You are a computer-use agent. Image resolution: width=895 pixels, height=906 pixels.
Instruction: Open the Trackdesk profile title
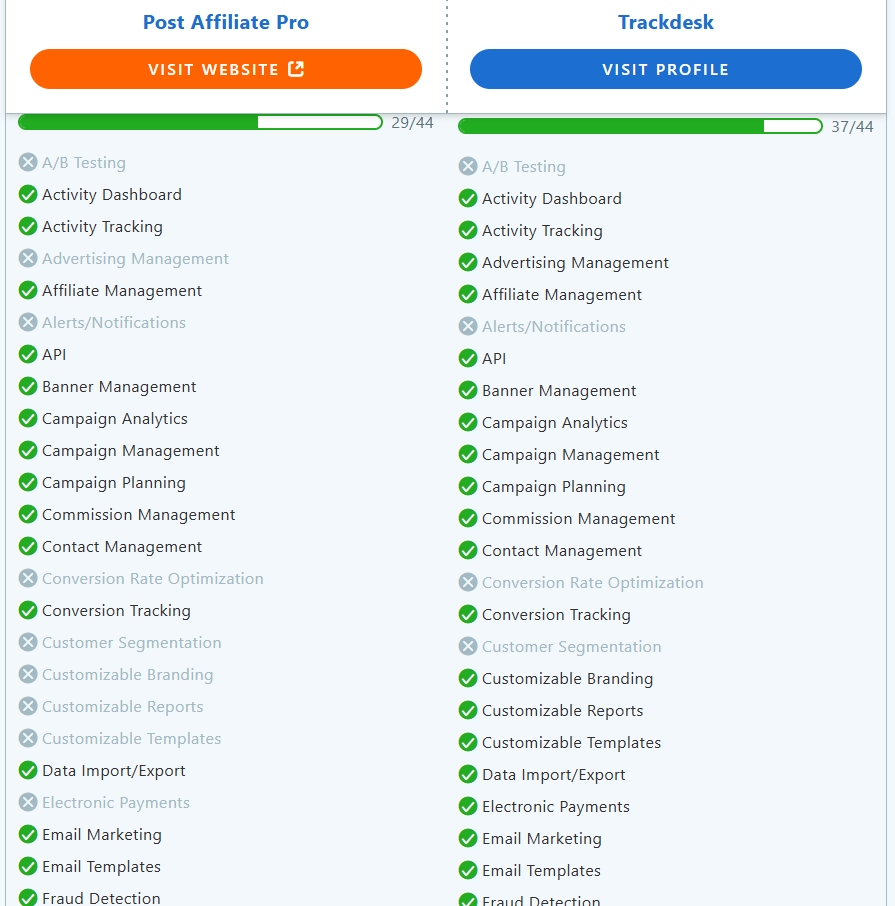tap(665, 22)
